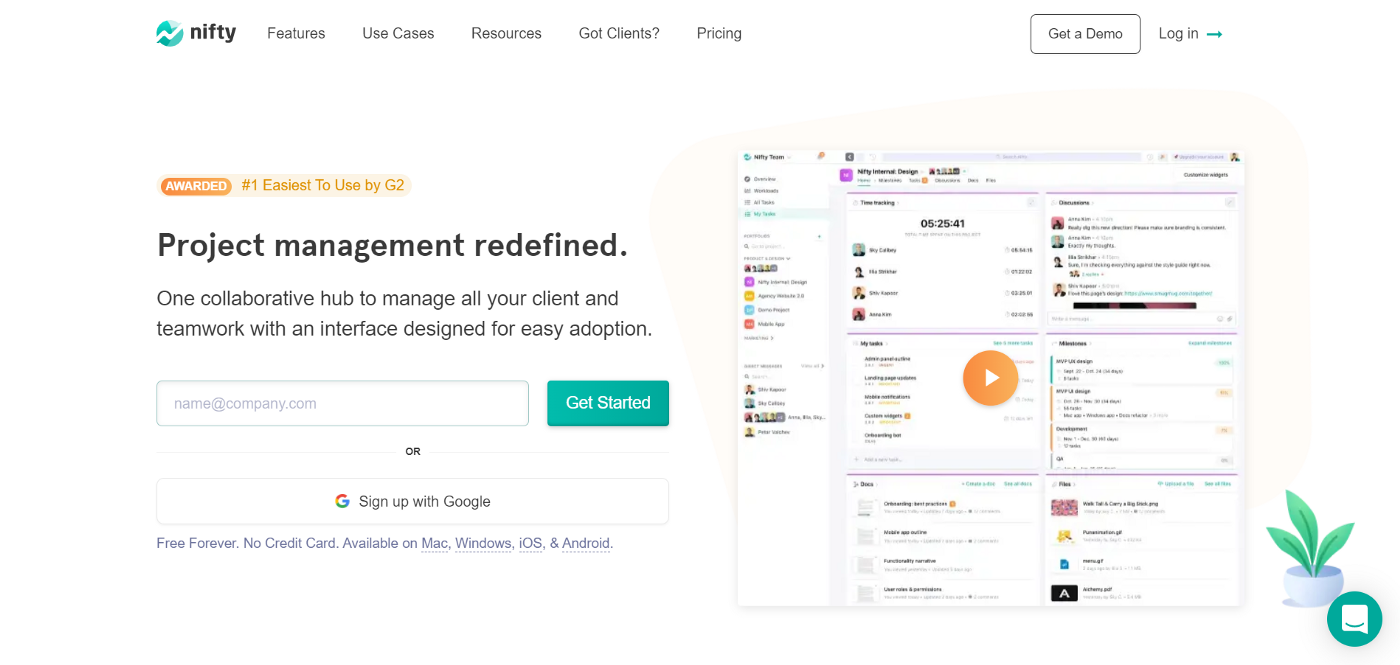Open the Resources menu

point(506,33)
